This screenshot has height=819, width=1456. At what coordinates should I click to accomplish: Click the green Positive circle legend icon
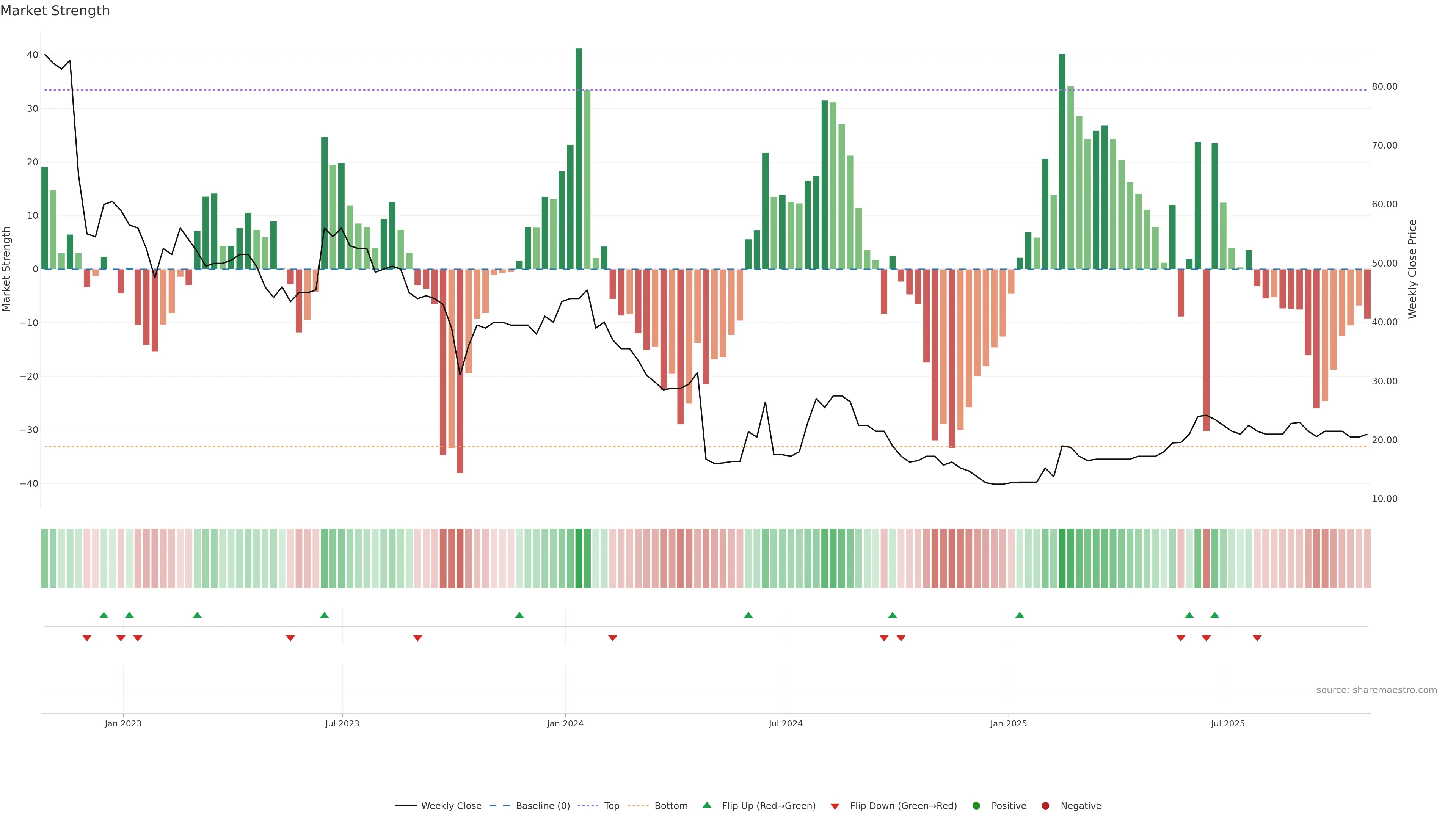coord(976,806)
